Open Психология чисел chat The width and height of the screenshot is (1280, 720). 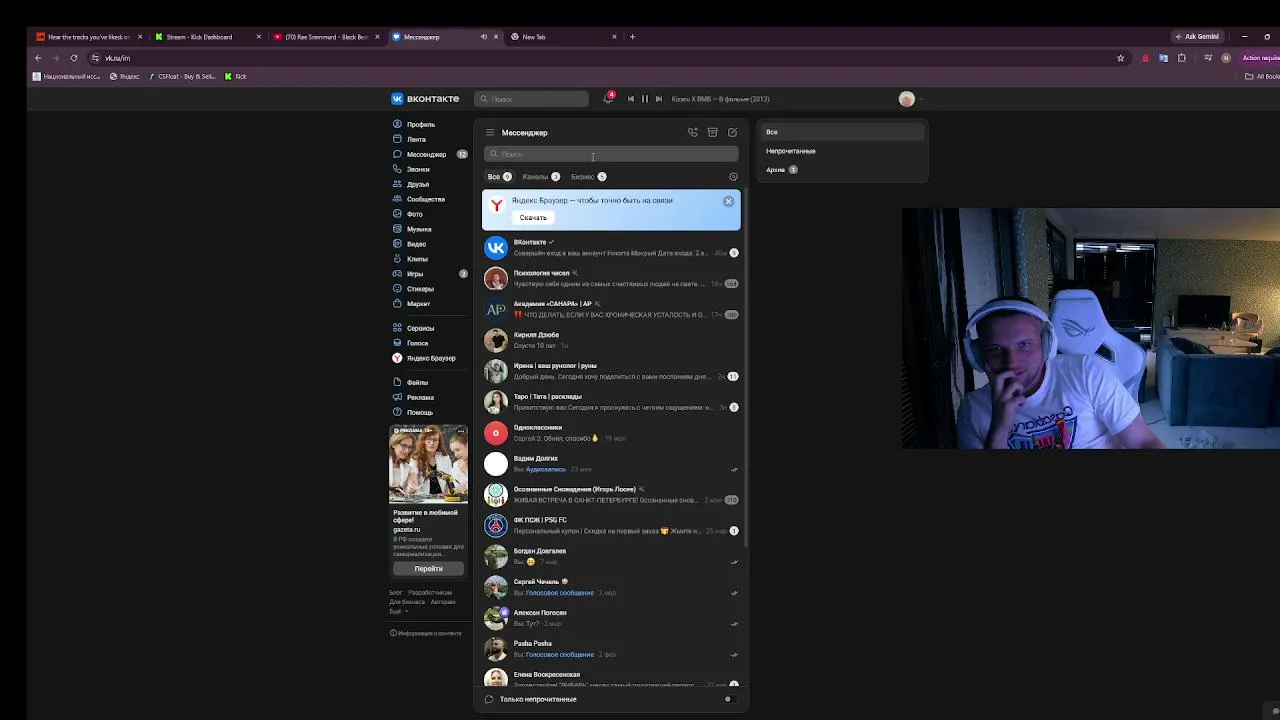click(611, 279)
